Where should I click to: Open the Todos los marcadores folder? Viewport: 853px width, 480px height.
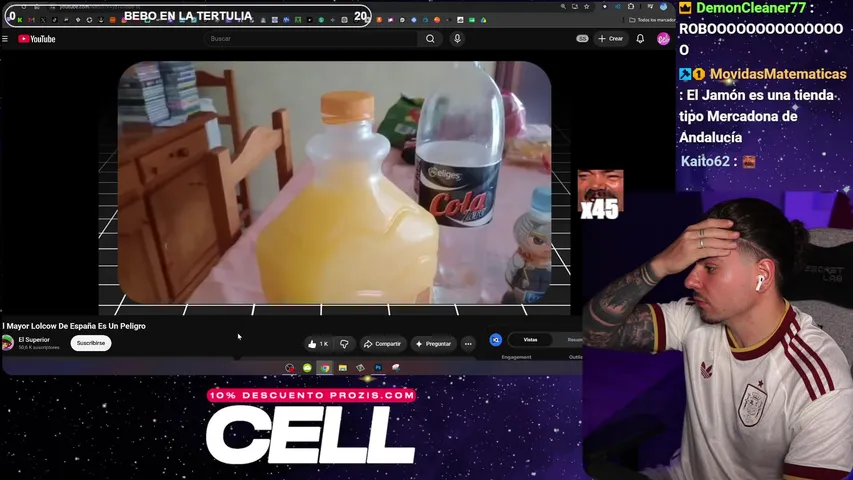652,20
